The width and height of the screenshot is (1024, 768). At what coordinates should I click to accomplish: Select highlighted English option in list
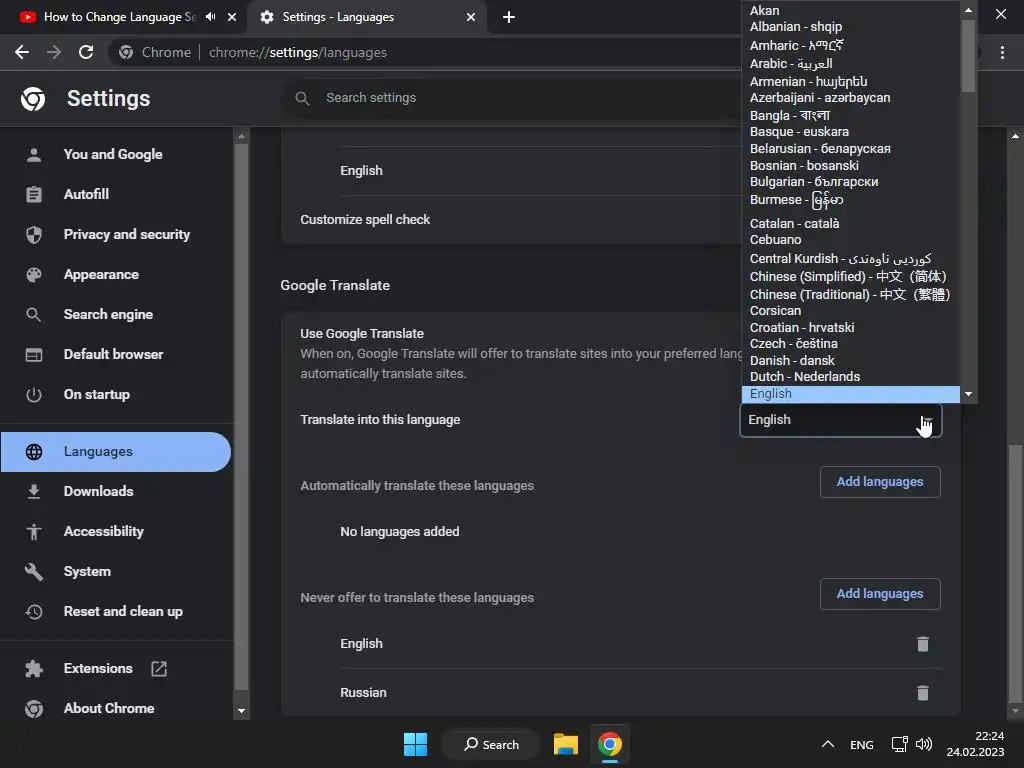point(850,394)
